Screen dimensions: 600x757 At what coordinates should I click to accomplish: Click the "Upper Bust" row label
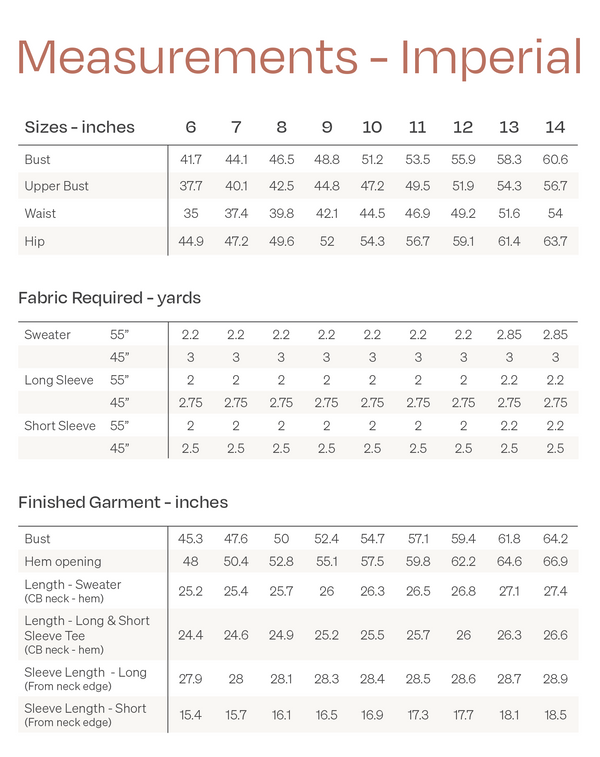coord(56,186)
